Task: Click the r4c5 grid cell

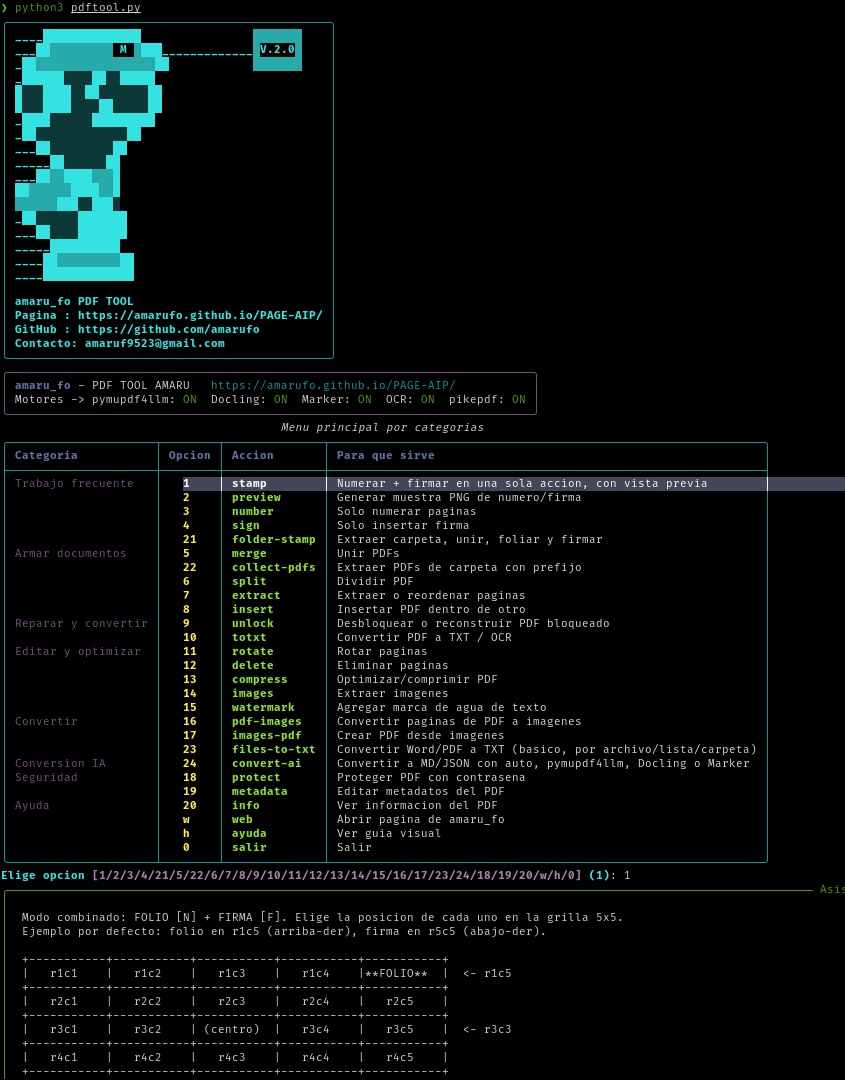Action: click(x=399, y=1057)
